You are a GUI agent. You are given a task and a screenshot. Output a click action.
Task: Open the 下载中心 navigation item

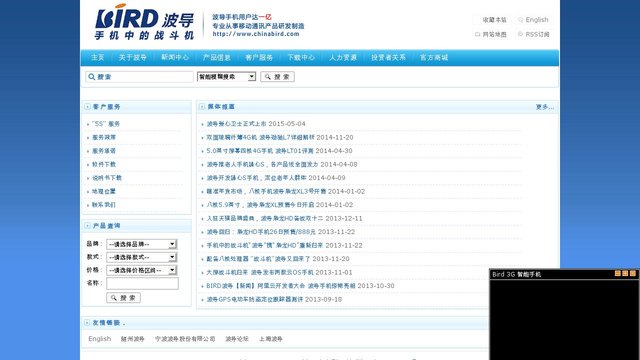pyautogui.click(x=301, y=58)
